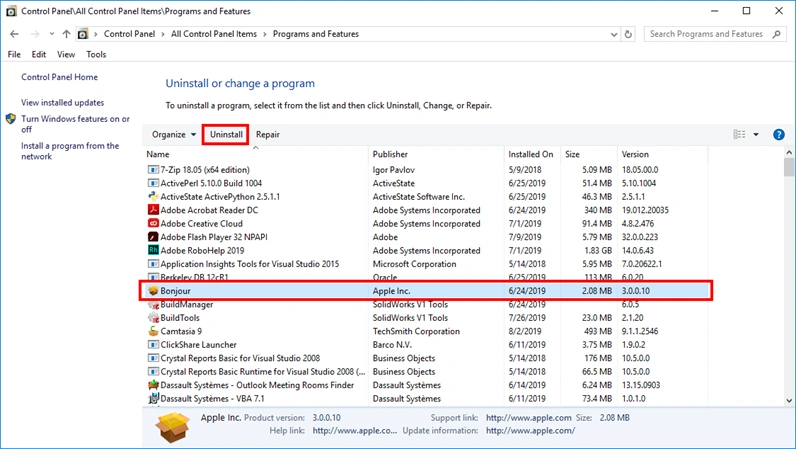Select the Adobe Flash Player icon
The height and width of the screenshot is (449, 796).
click(153, 237)
